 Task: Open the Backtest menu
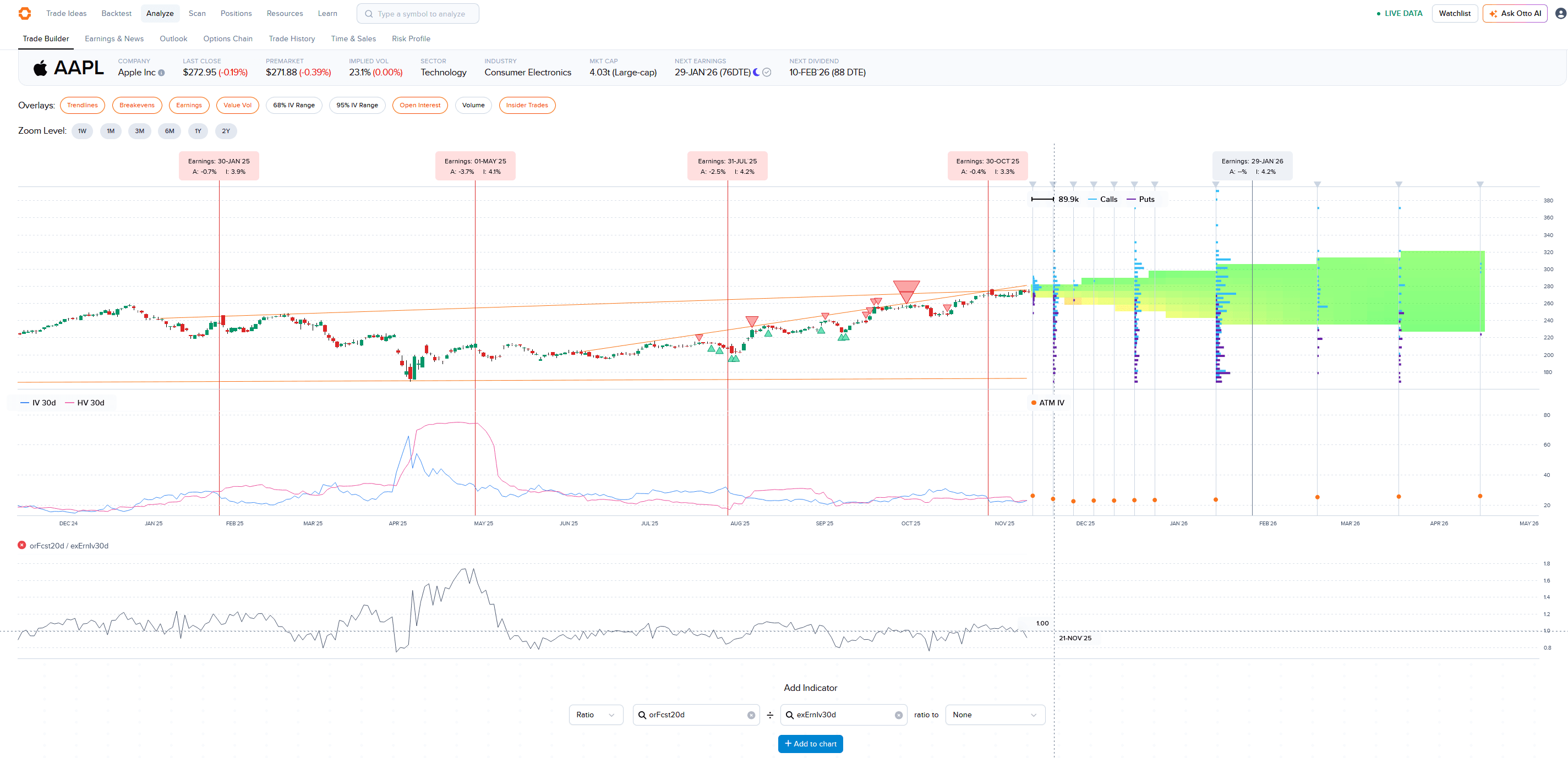116,13
